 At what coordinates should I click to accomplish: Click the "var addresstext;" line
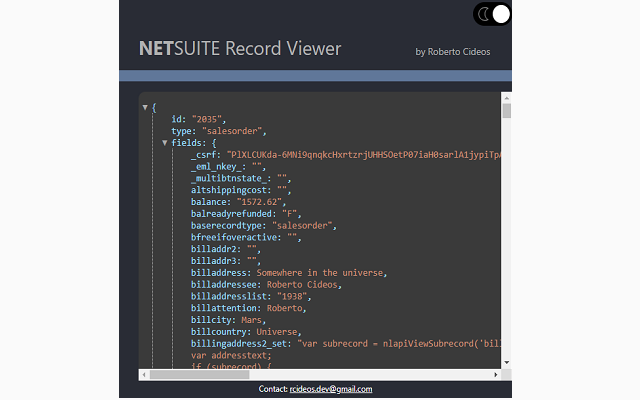231,356
